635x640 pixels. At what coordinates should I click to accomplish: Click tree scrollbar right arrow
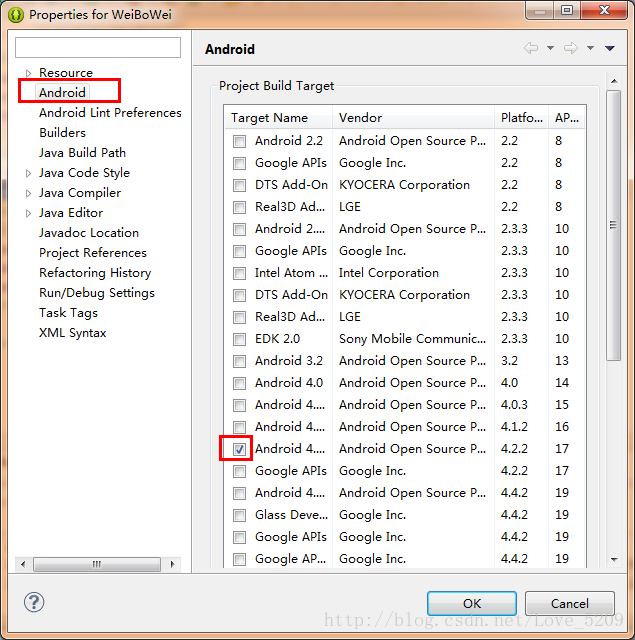click(x=172, y=564)
